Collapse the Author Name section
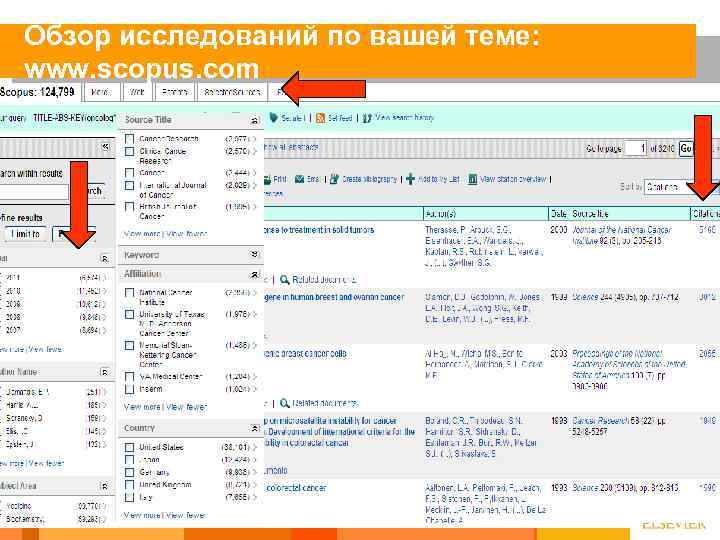This screenshot has height=540, width=720. 104,372
